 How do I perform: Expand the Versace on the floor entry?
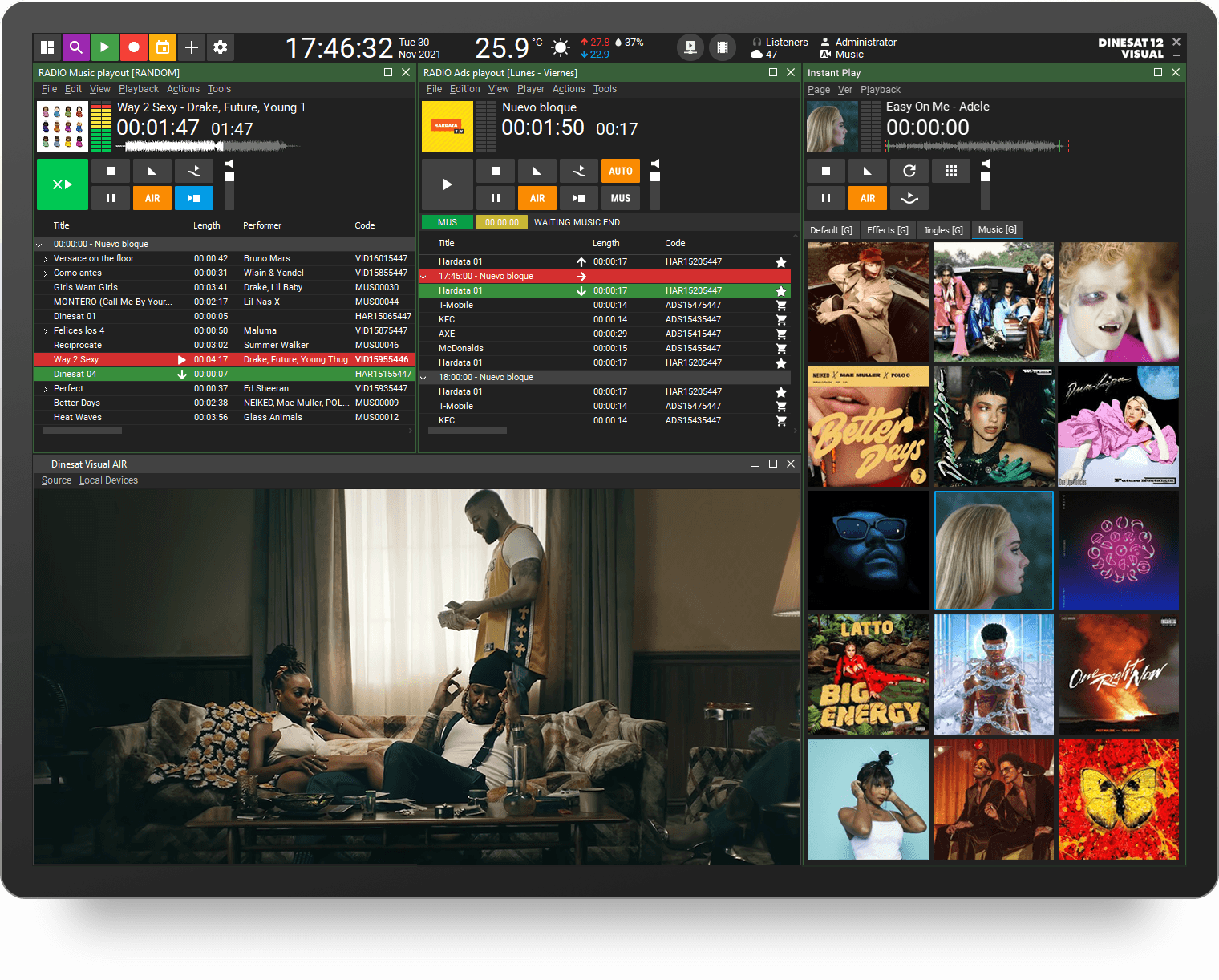46,258
